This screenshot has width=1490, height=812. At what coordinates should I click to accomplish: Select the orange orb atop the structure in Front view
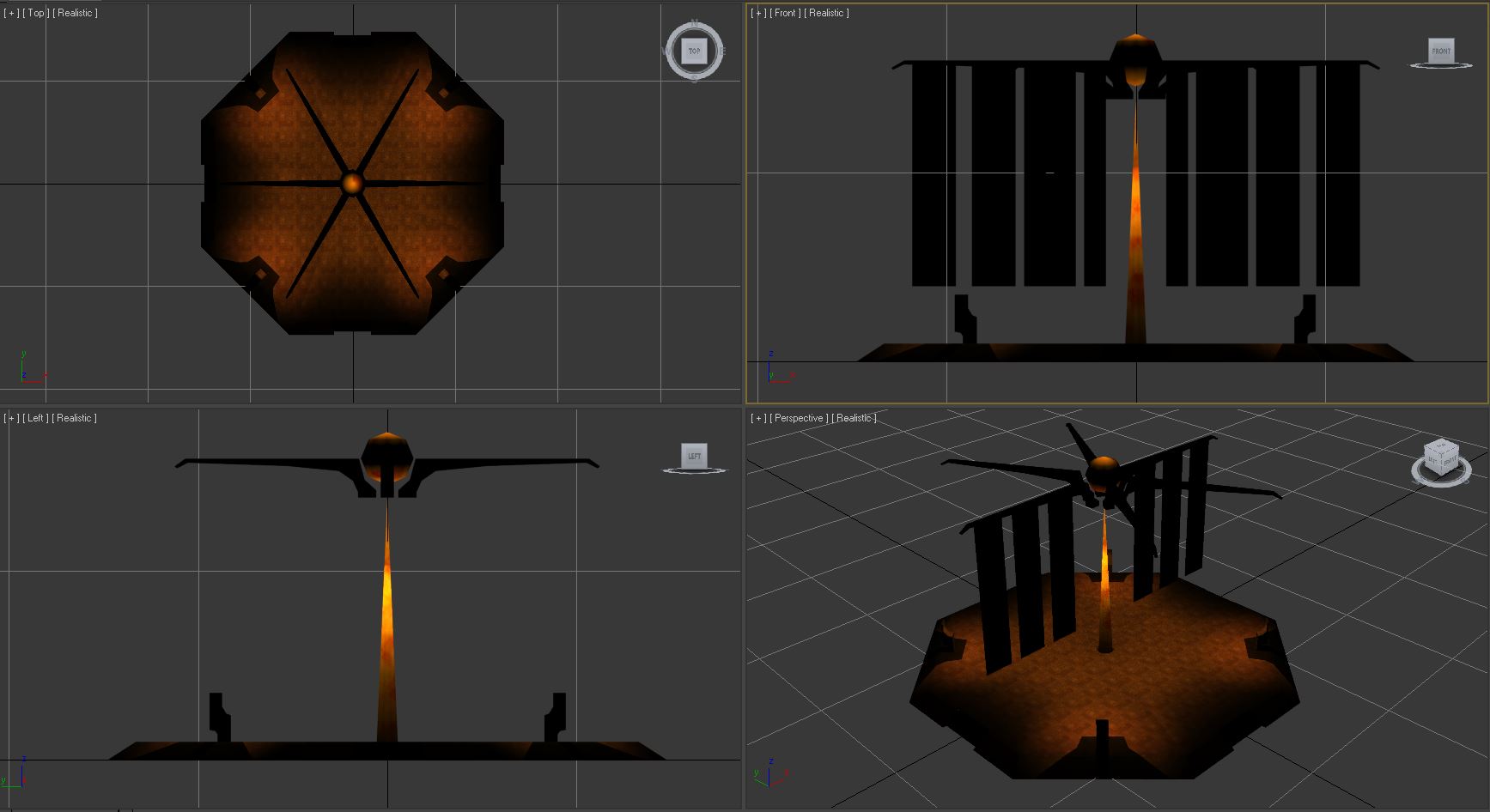click(1135, 60)
